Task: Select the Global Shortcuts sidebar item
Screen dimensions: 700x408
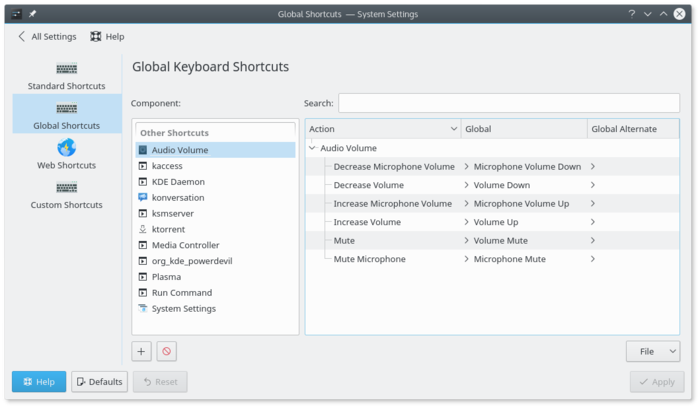Action: pyautogui.click(x=66, y=115)
